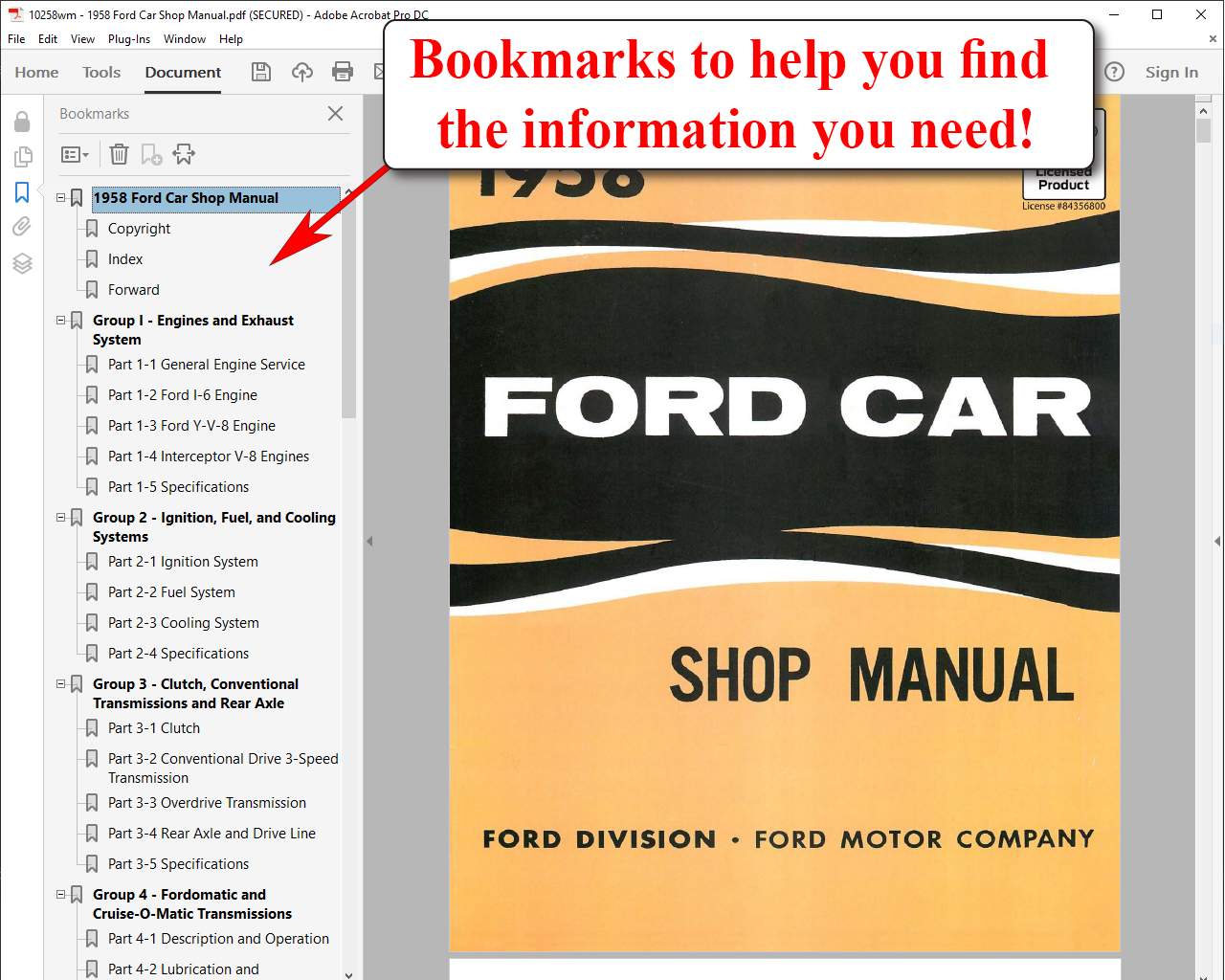Click the Save file icon in toolbar
Viewport: 1225px width, 980px height.
[x=260, y=72]
